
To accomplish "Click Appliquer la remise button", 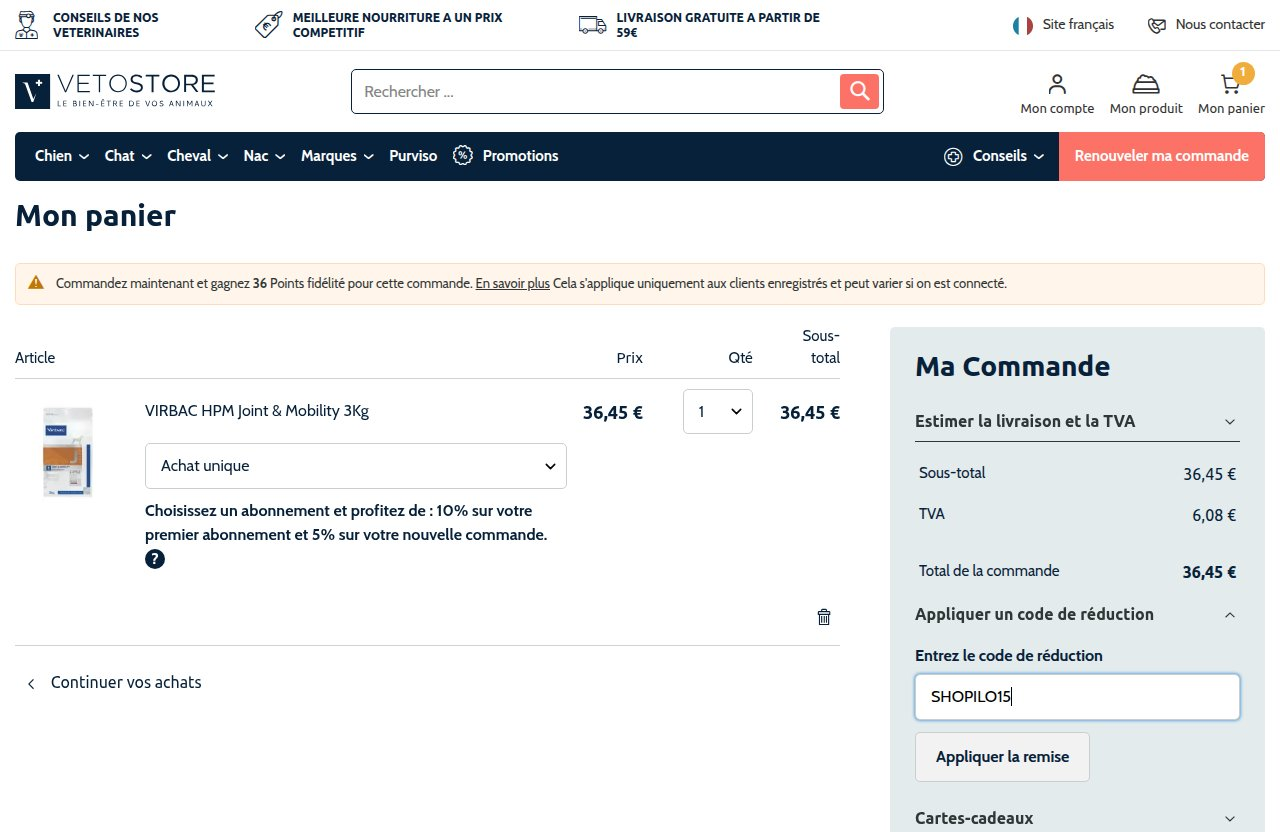I will [1002, 757].
